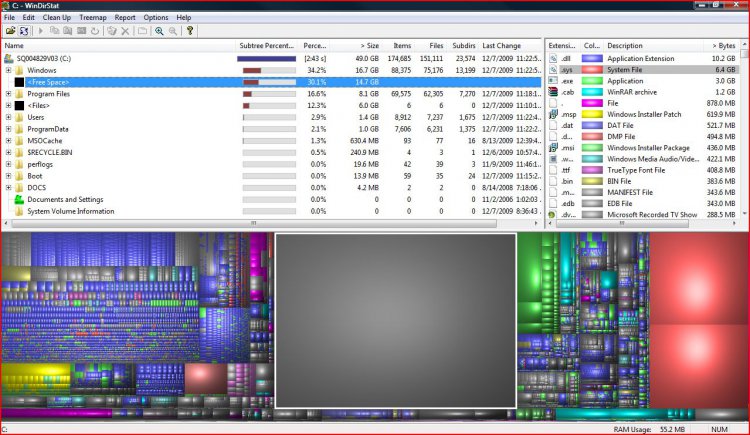Expand the perflogs folder node
The height and width of the screenshot is (435, 750).
8,164
